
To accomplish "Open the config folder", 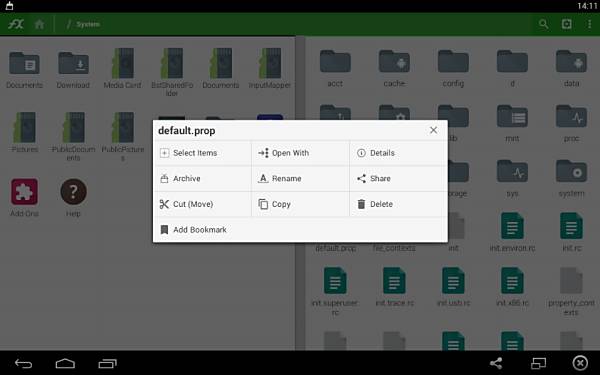I will coord(453,69).
